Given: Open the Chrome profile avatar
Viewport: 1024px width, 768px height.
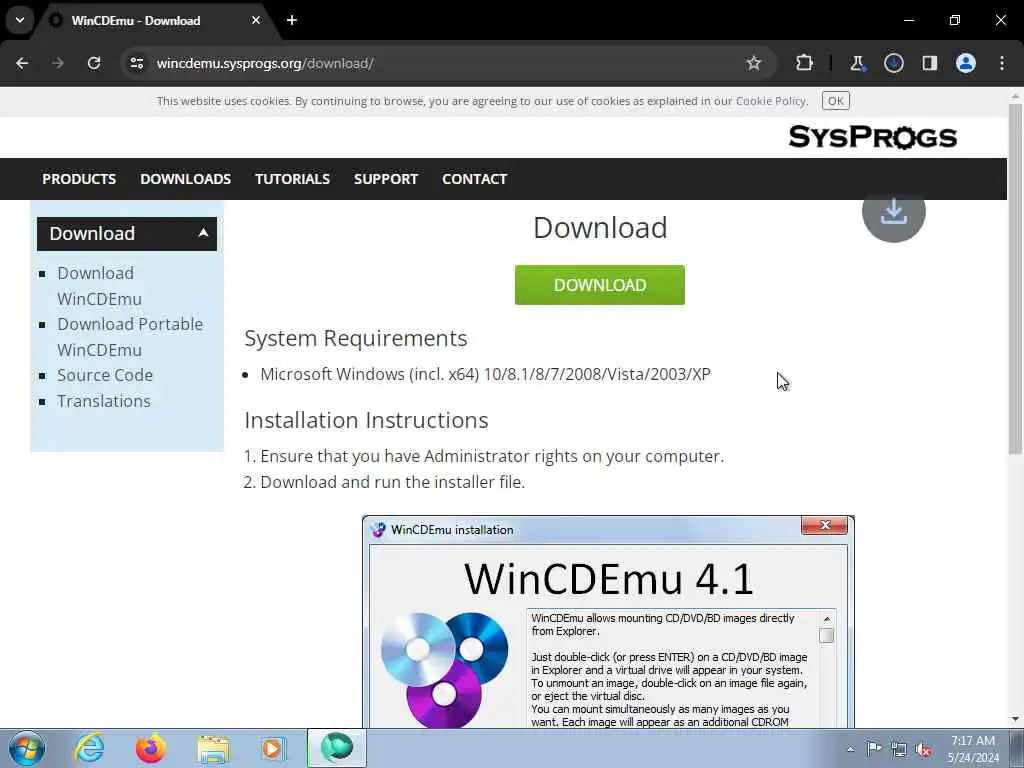Looking at the screenshot, I should tap(966, 63).
